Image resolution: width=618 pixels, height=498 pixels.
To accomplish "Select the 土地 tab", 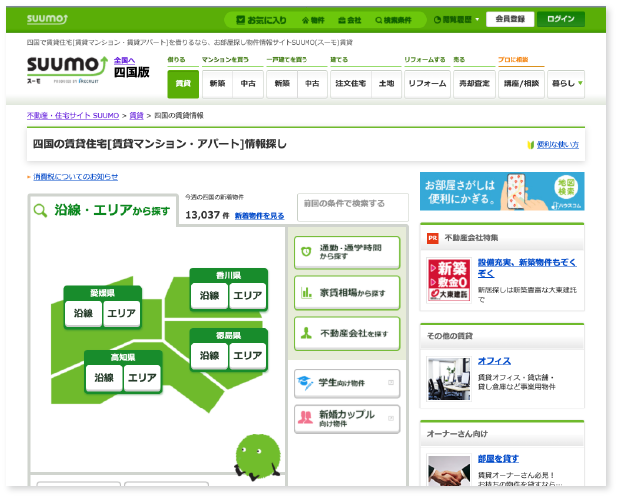I will 386,84.
